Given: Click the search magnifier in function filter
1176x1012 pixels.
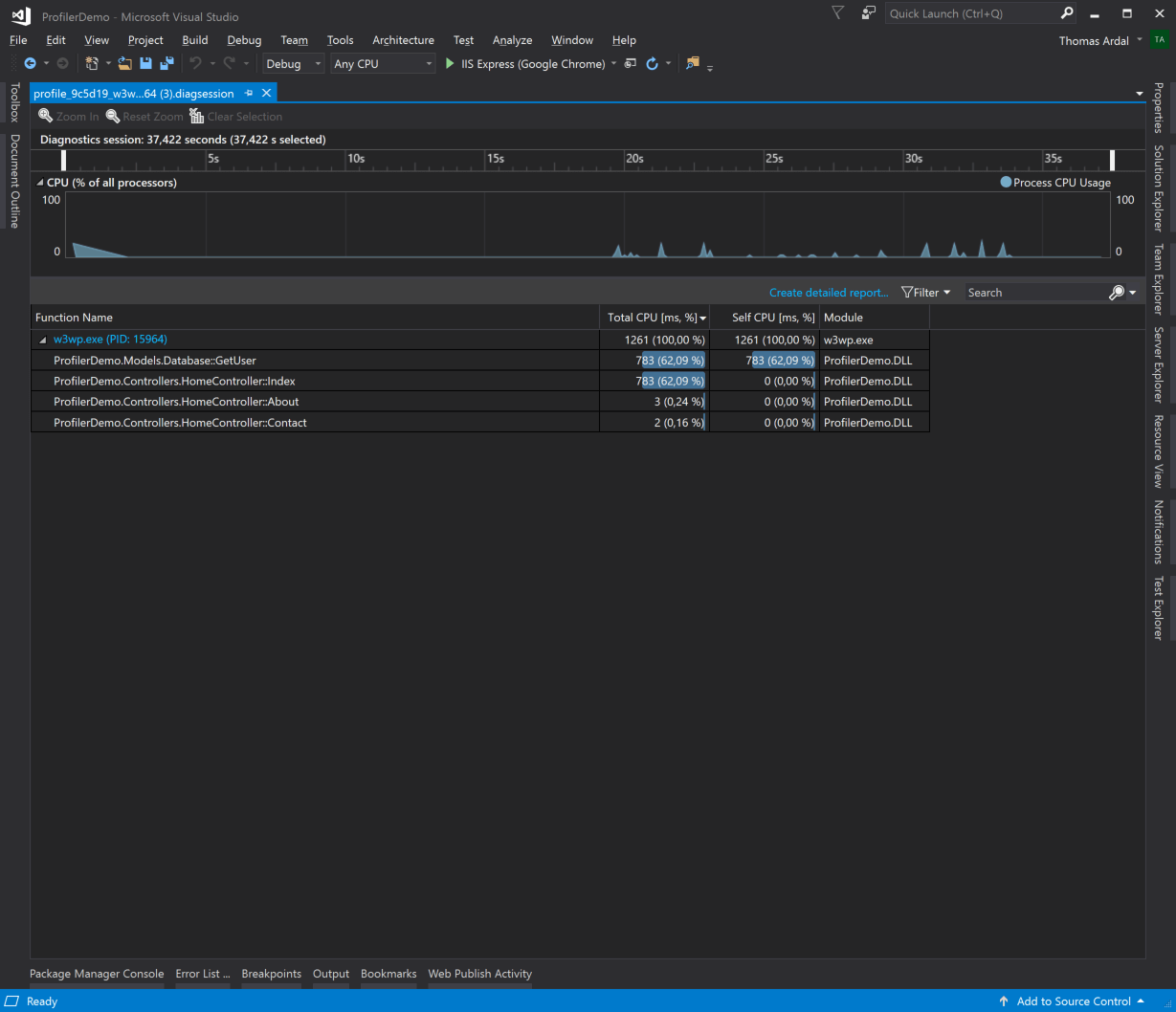Looking at the screenshot, I should [x=1116, y=293].
